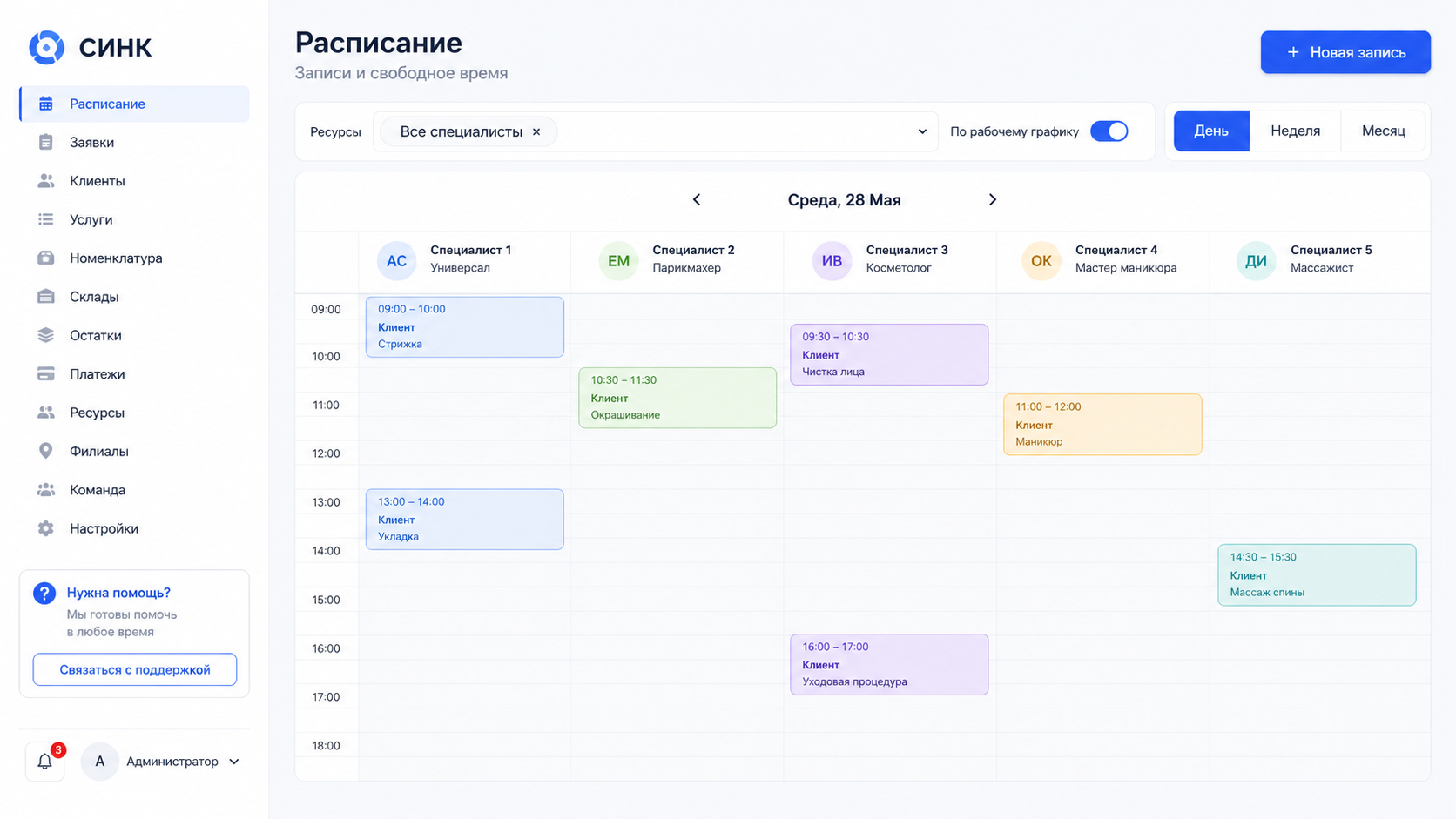The image size is (1456, 819).
Task: Click the Заявки clipboard icon
Action: [x=46, y=142]
